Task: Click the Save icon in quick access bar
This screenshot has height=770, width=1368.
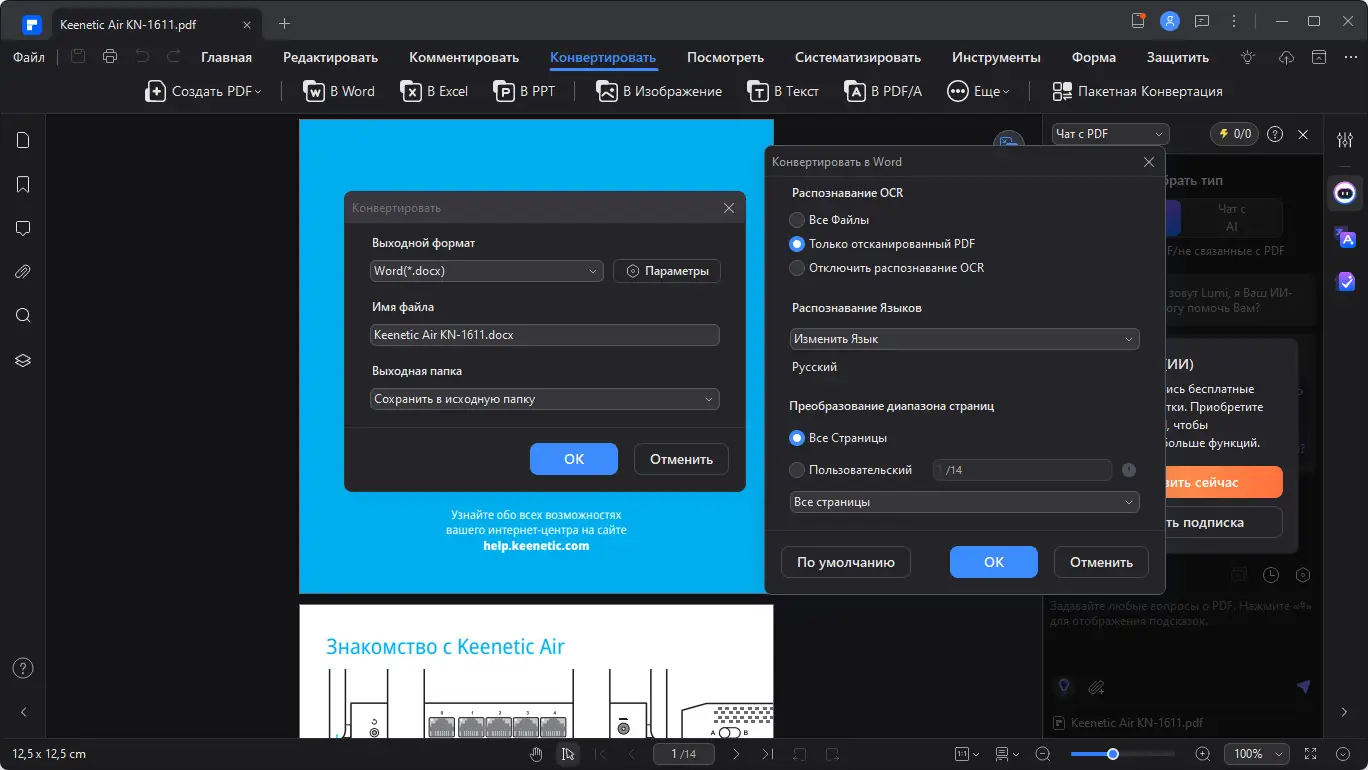Action: pos(78,57)
